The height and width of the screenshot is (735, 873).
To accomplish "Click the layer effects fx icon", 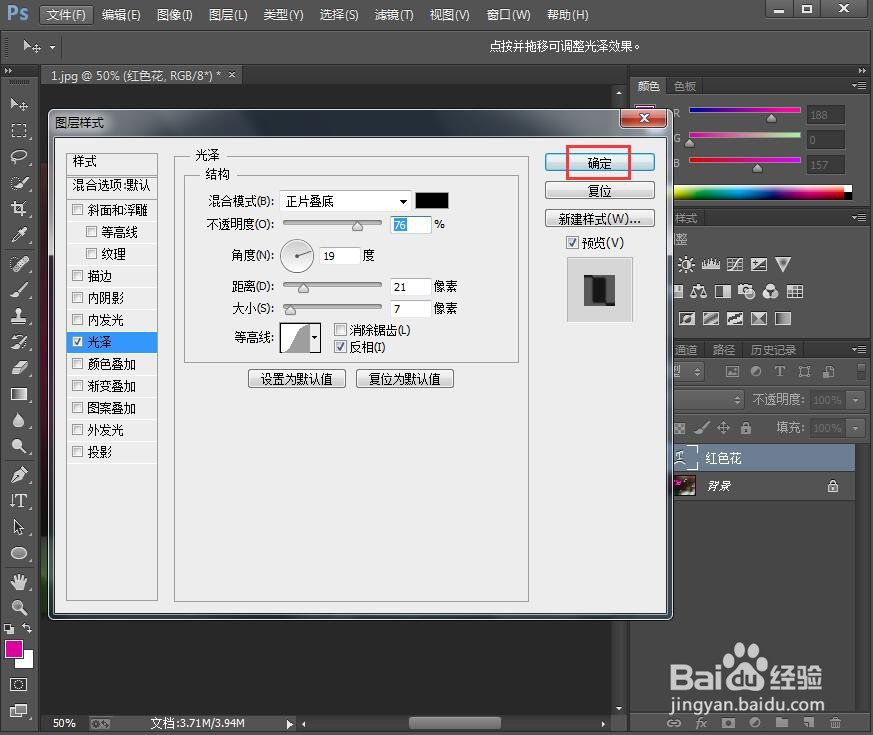I will pos(702,723).
